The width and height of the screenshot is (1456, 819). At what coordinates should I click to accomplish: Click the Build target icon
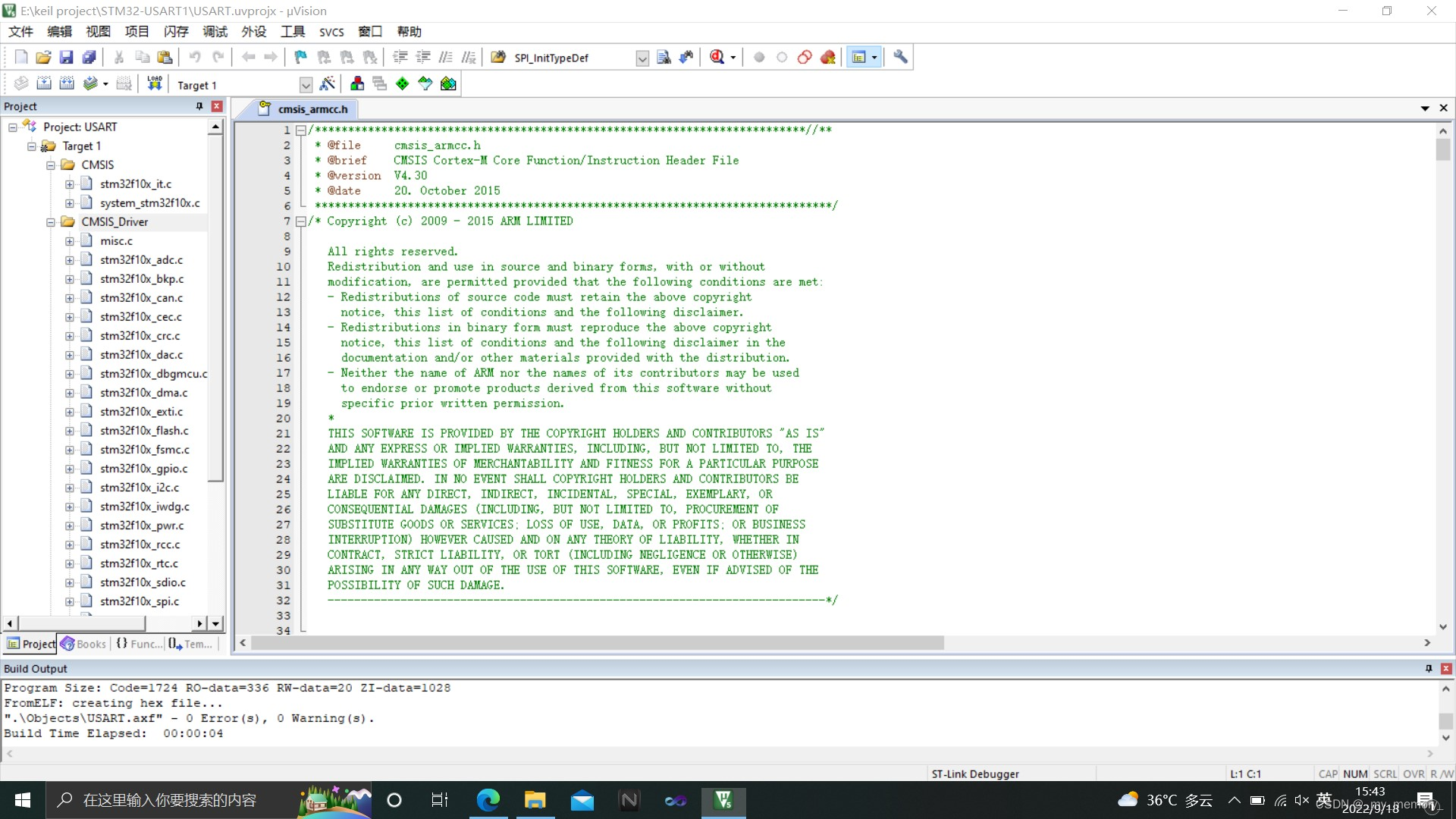coord(44,83)
